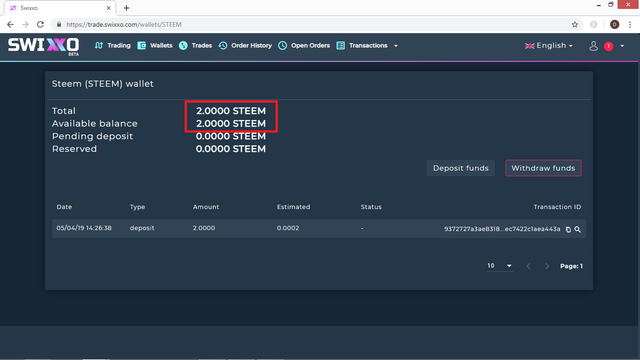The image size is (640, 360).
Task: Click the site lock icon
Action: [x=59, y=24]
